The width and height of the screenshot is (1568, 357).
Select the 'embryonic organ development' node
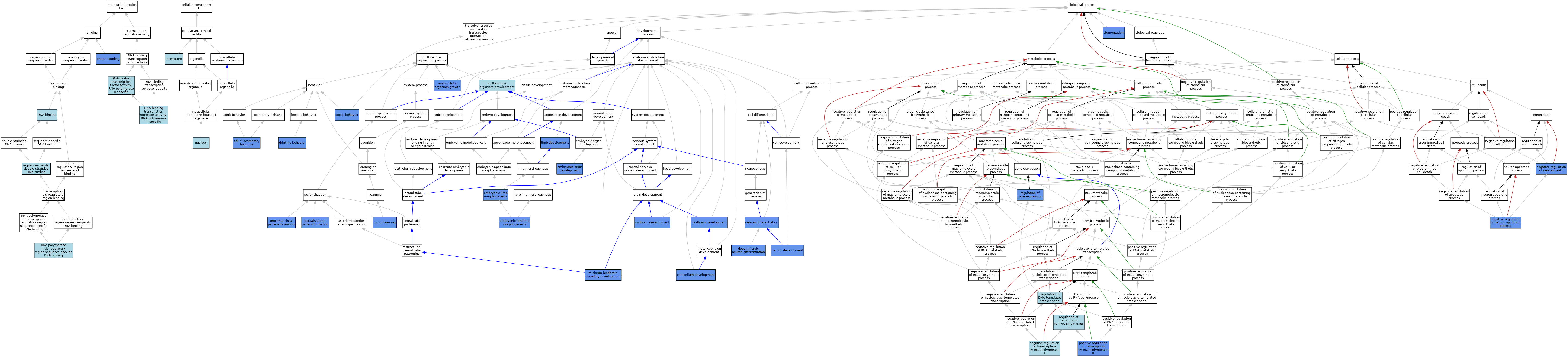(x=589, y=143)
